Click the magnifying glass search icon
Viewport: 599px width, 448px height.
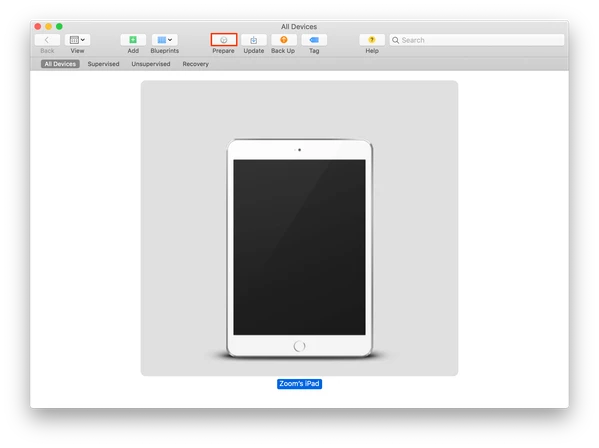[395, 40]
